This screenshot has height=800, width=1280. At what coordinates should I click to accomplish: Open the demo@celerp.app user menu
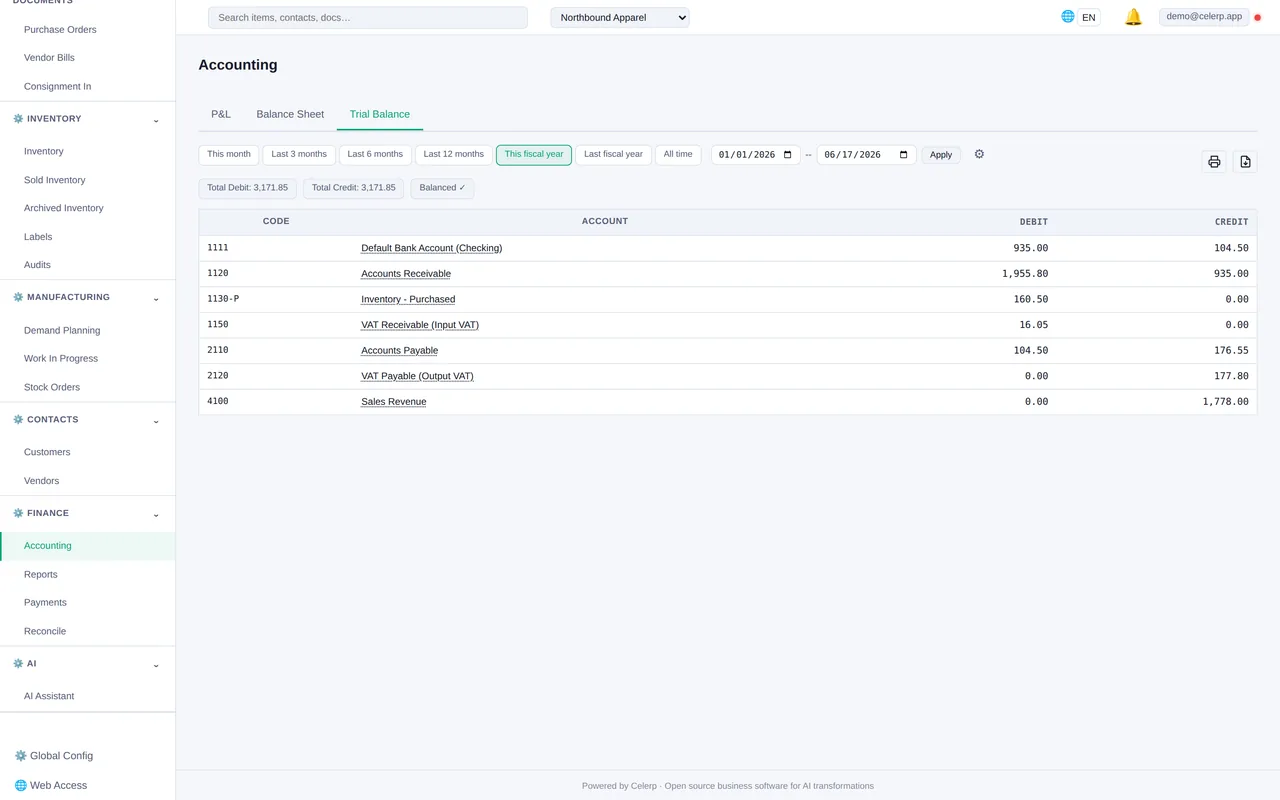[x=1204, y=17]
